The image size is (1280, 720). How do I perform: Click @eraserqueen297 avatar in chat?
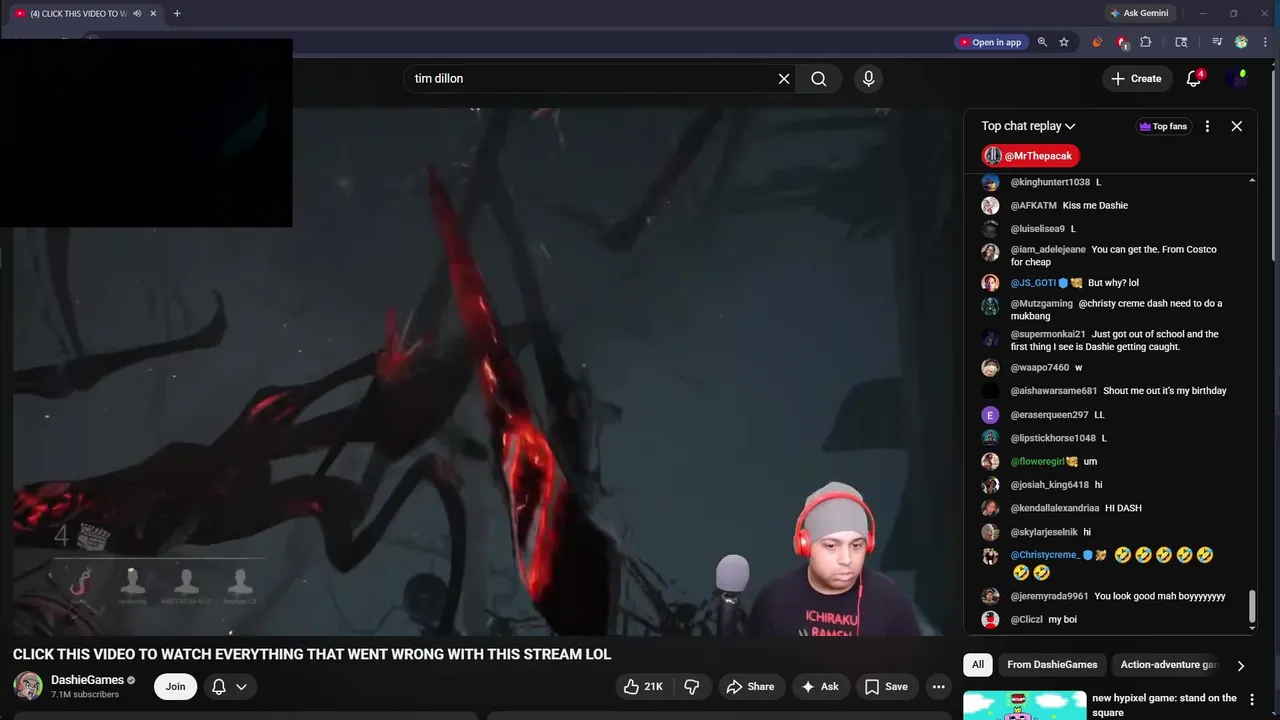990,415
